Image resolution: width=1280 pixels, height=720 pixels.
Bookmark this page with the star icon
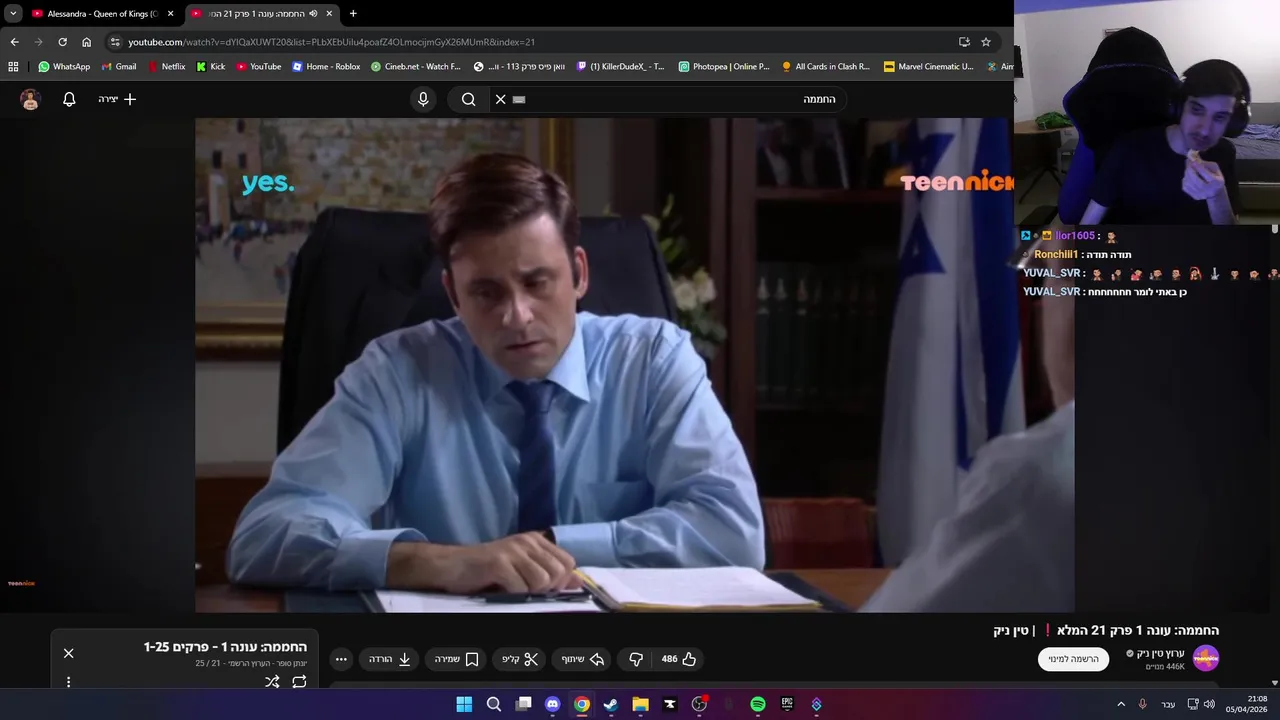pos(986,42)
